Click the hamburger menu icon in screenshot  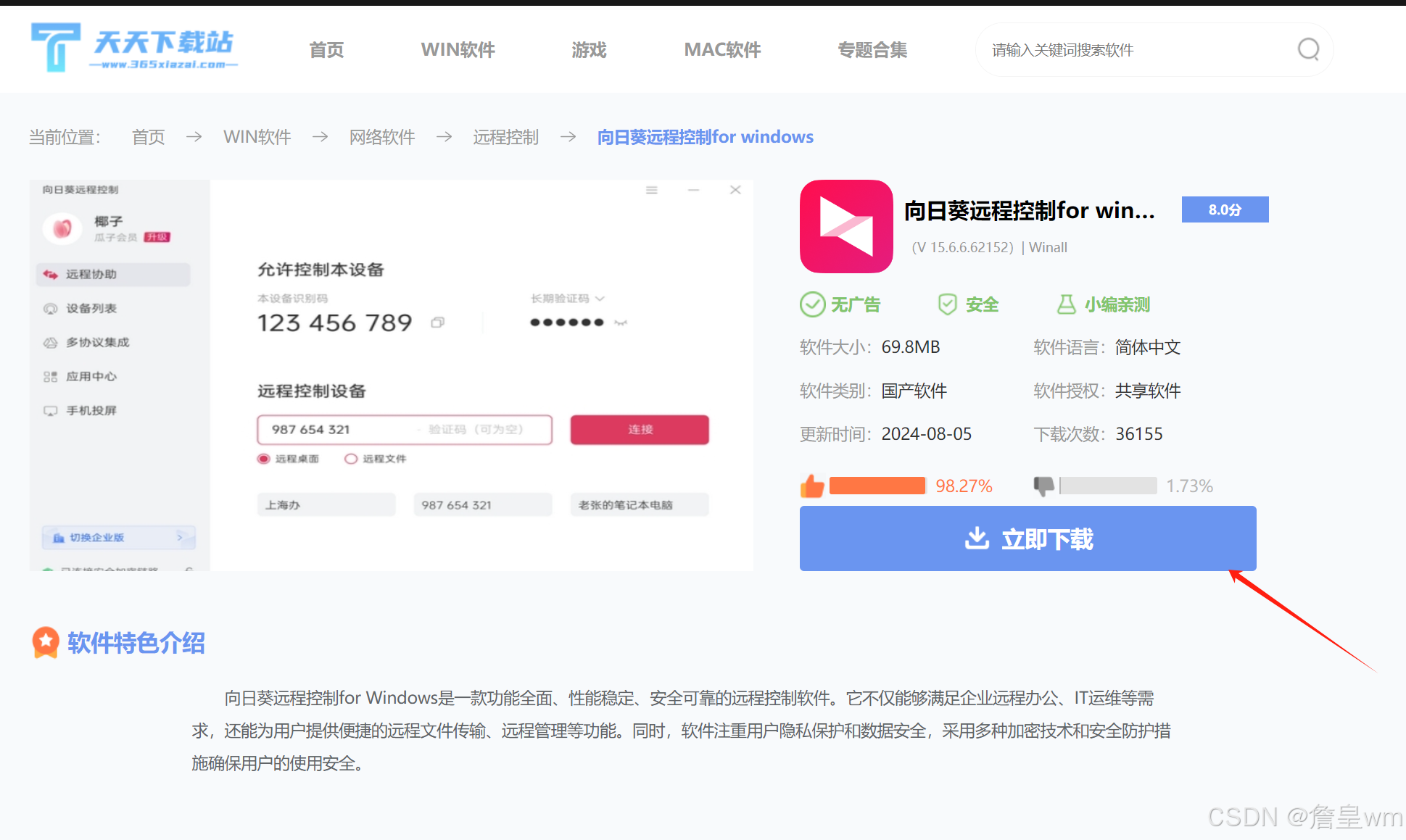pos(652,190)
